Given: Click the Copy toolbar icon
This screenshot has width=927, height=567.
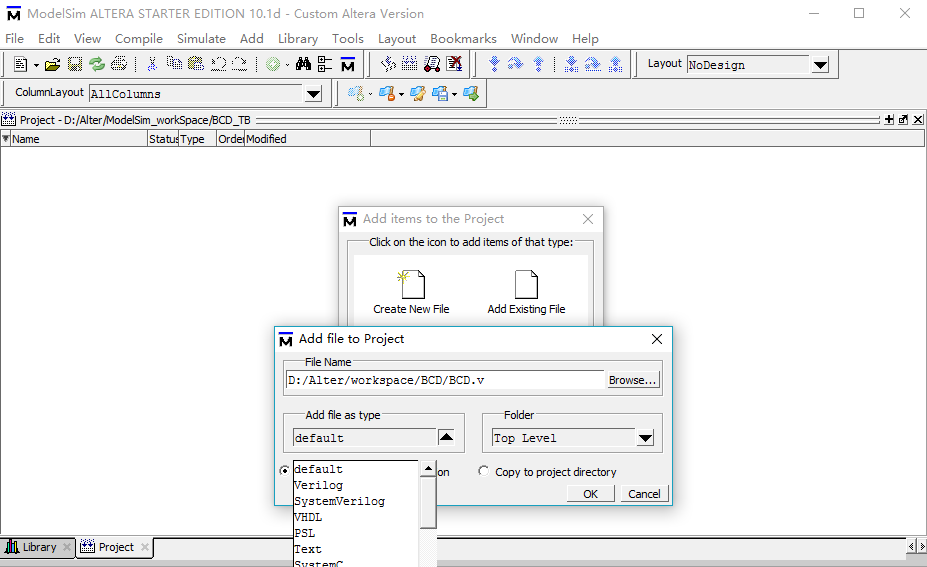Looking at the screenshot, I should tap(174, 63).
